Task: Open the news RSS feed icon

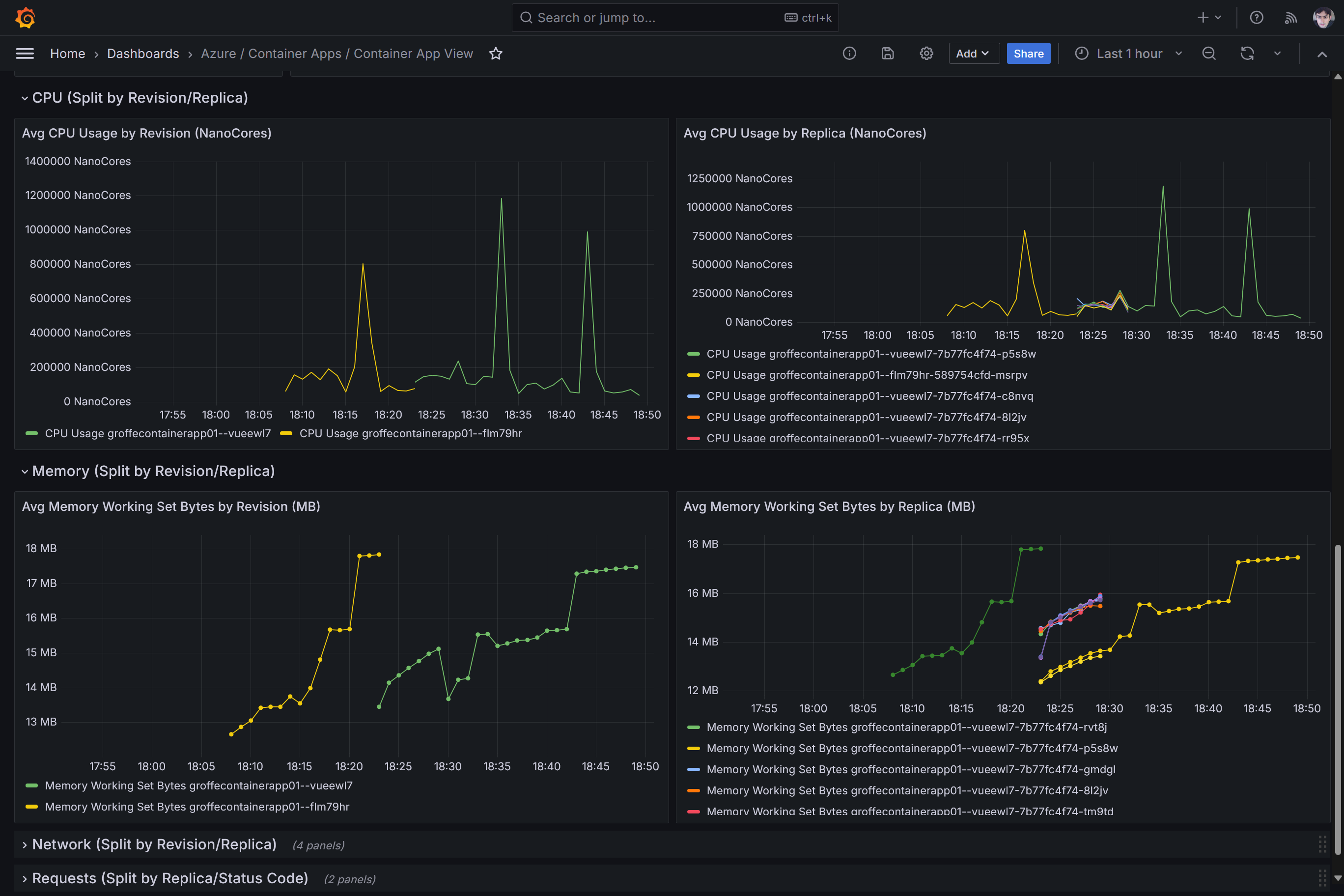Action: [x=1290, y=18]
